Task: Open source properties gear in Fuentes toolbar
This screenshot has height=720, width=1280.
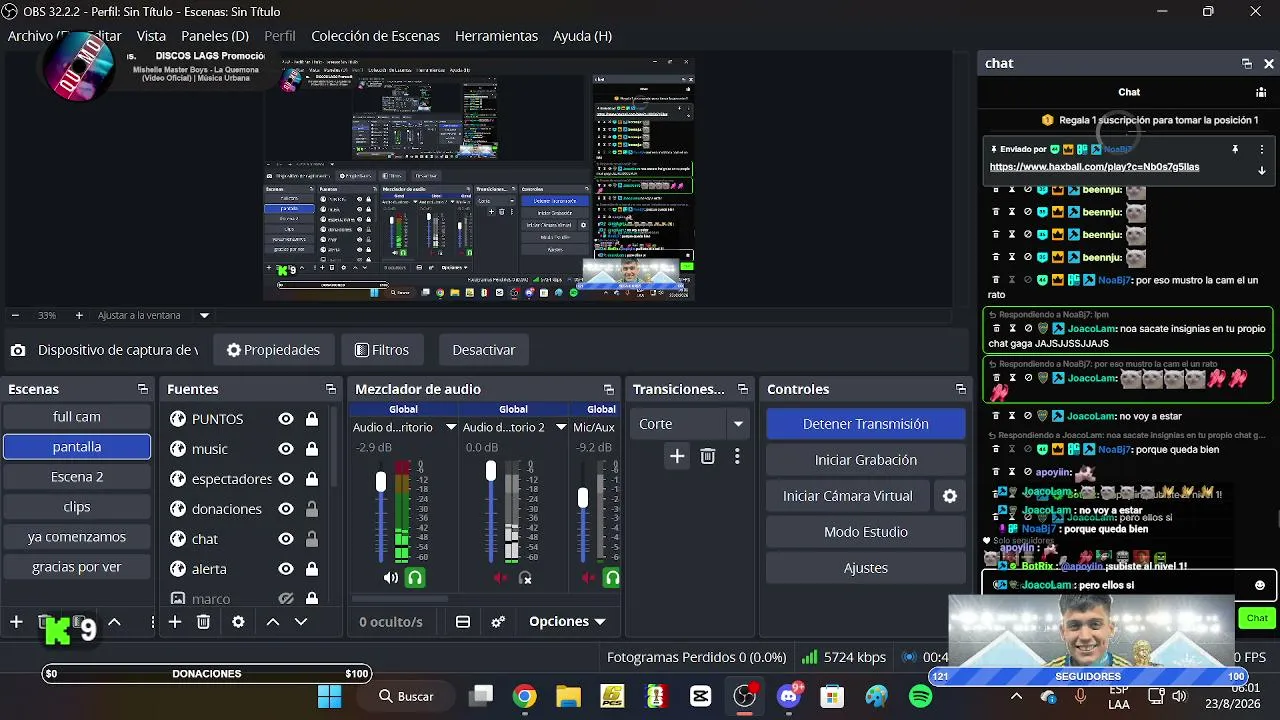Action: pyautogui.click(x=238, y=622)
